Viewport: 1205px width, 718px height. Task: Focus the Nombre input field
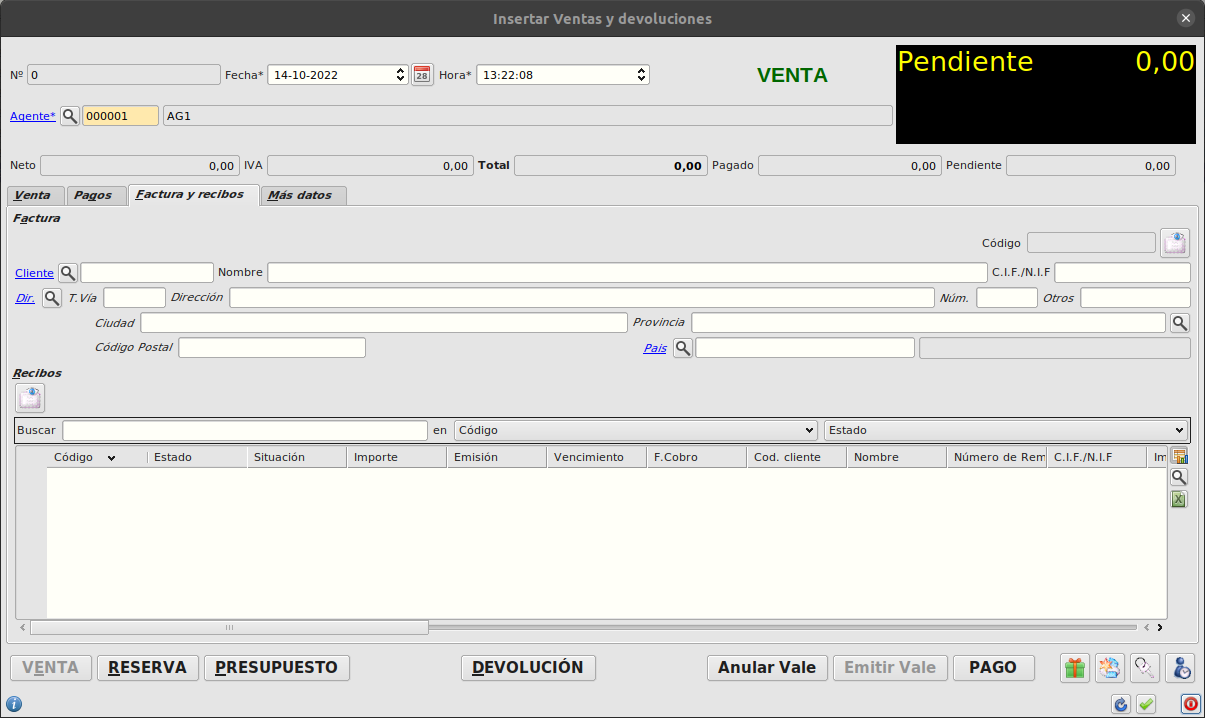click(627, 273)
